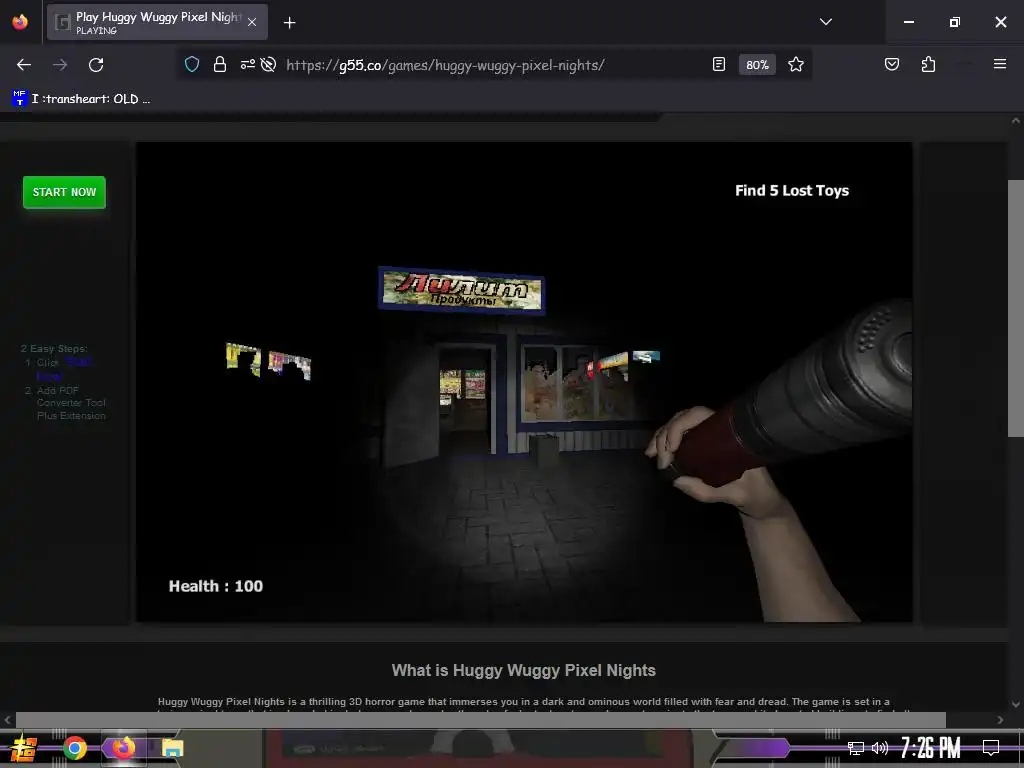Viewport: 1024px width, 768px height.
Task: Launch Google Chrome from the taskbar
Action: point(74,748)
